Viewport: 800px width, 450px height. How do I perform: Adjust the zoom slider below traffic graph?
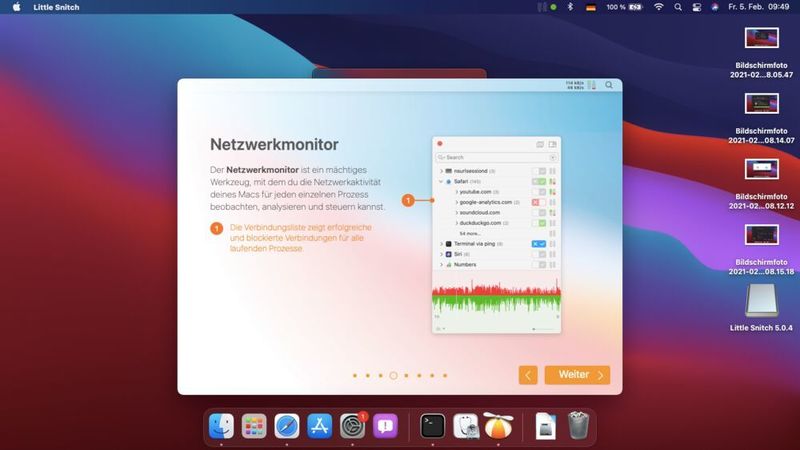543,329
